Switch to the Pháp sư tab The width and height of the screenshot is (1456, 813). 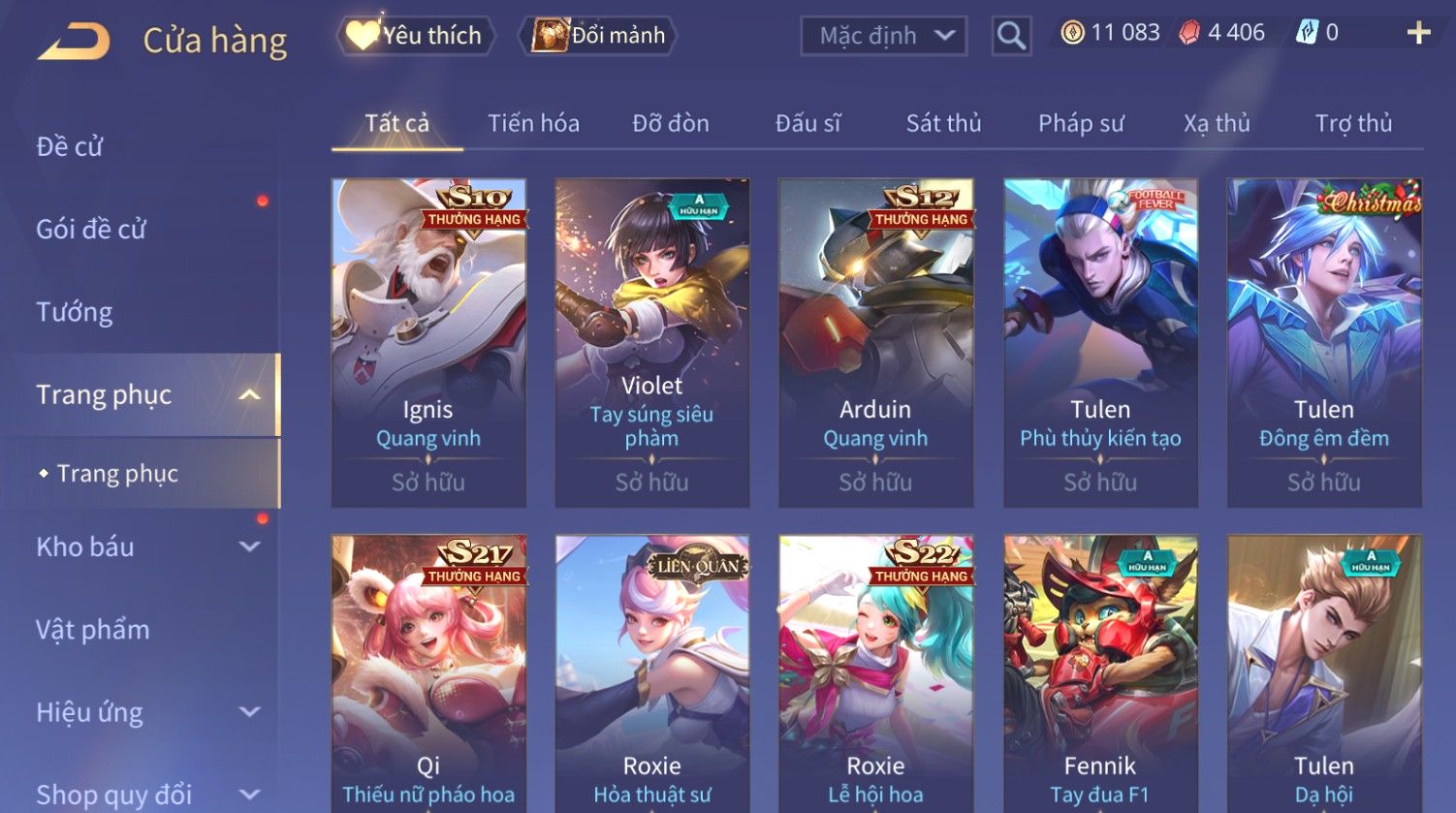click(x=1081, y=123)
